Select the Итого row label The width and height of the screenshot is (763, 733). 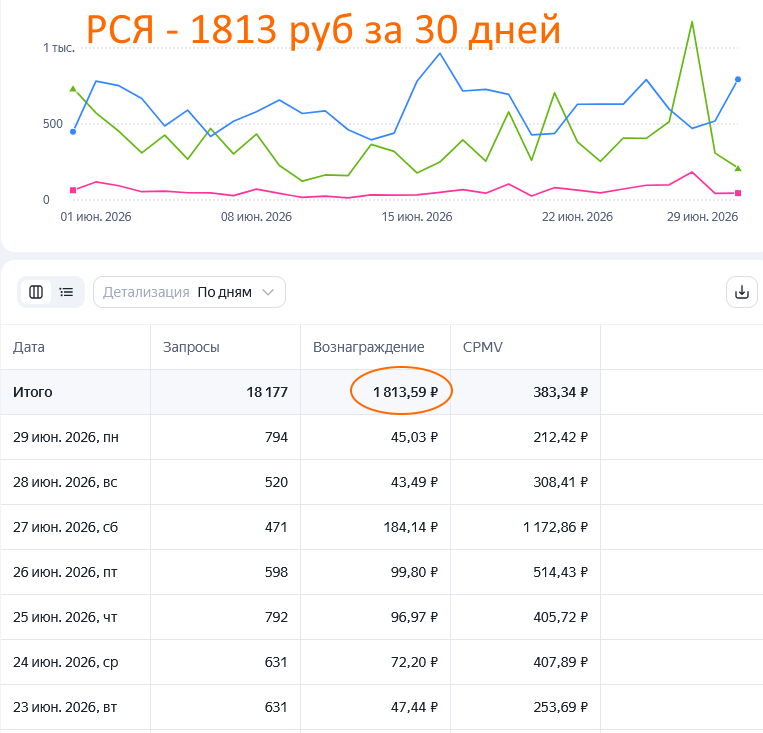(33, 392)
